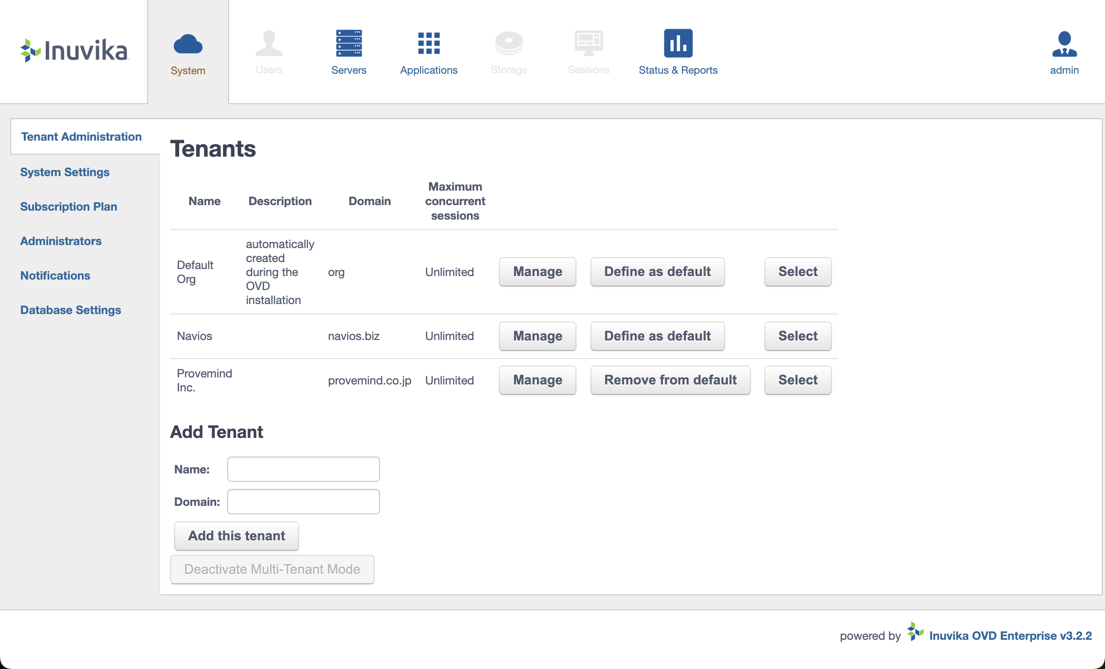Image resolution: width=1105 pixels, height=669 pixels.
Task: Open the Applications grid icon
Action: 428,43
